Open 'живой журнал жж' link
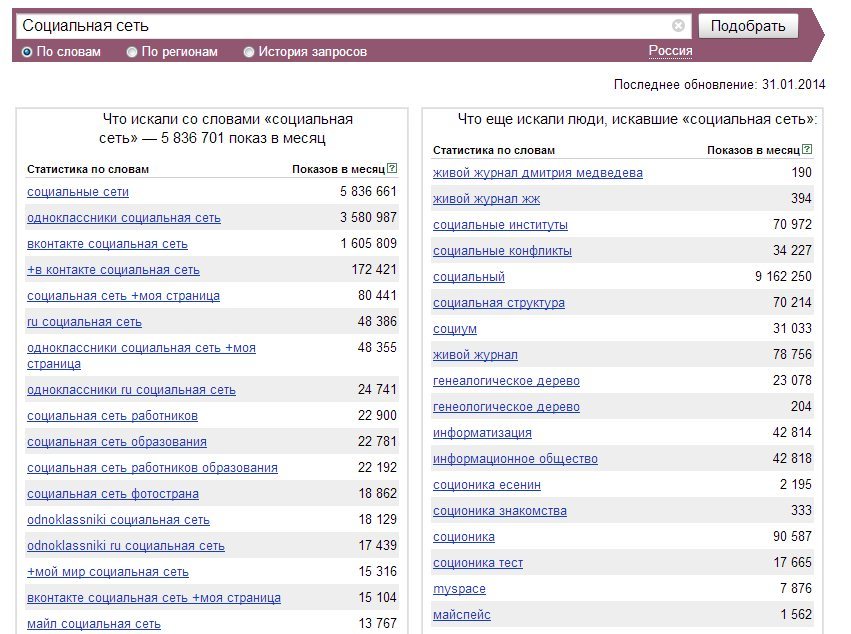Screen dimensions: 851x634 tap(486, 199)
